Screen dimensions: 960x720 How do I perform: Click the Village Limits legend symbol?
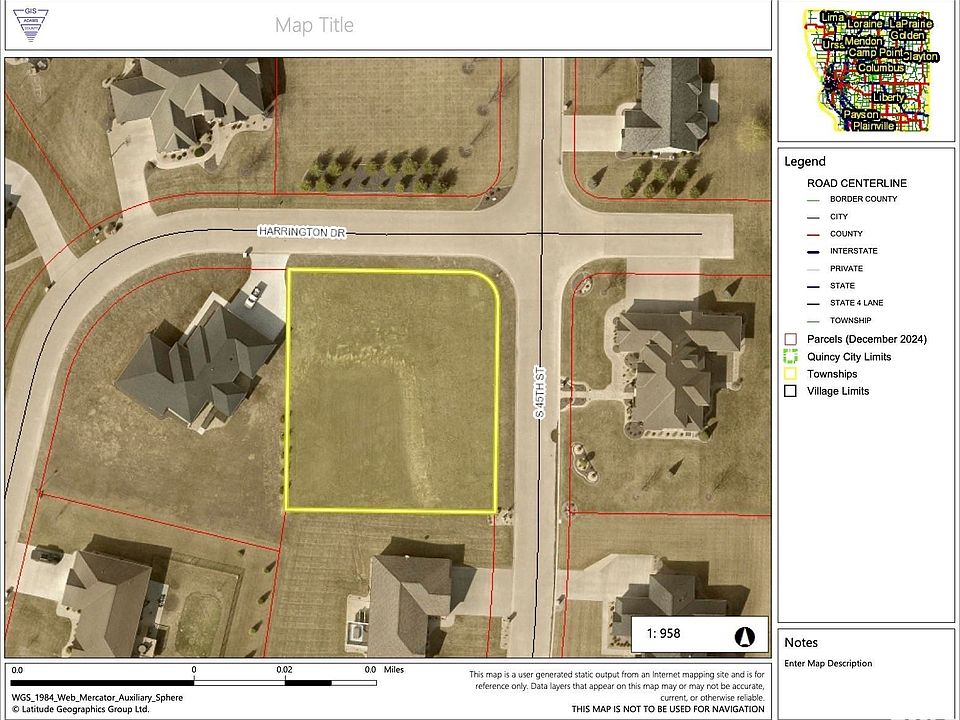790,391
